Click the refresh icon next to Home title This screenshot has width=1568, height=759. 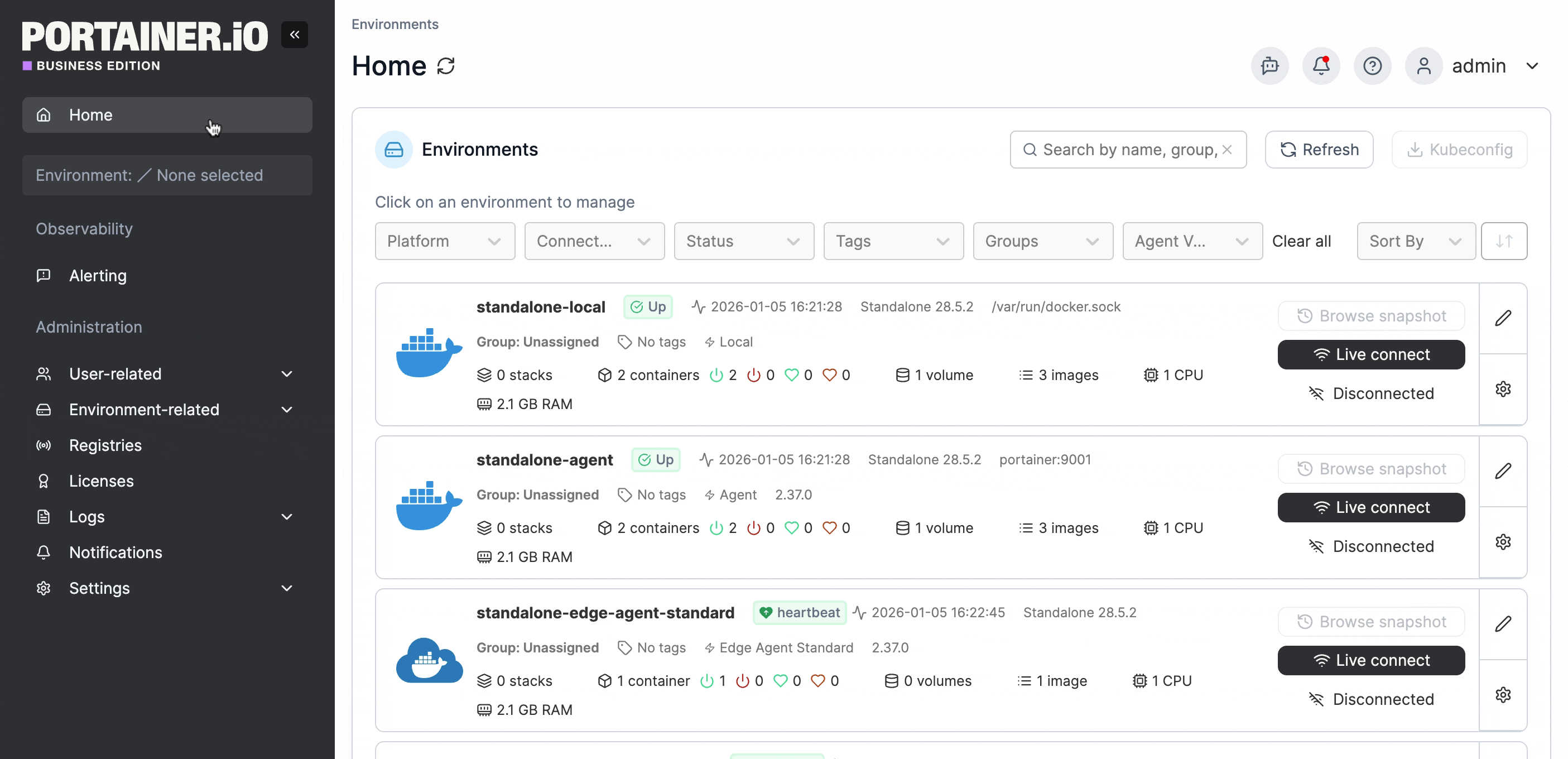(445, 66)
